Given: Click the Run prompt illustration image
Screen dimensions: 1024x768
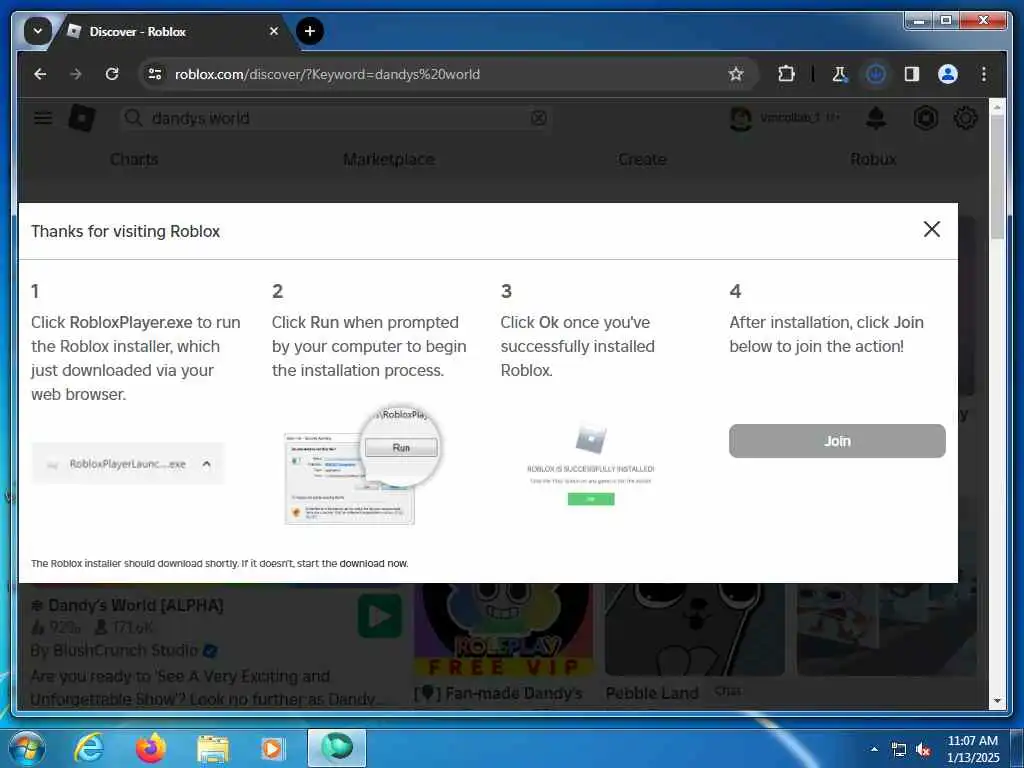Looking at the screenshot, I should 363,464.
